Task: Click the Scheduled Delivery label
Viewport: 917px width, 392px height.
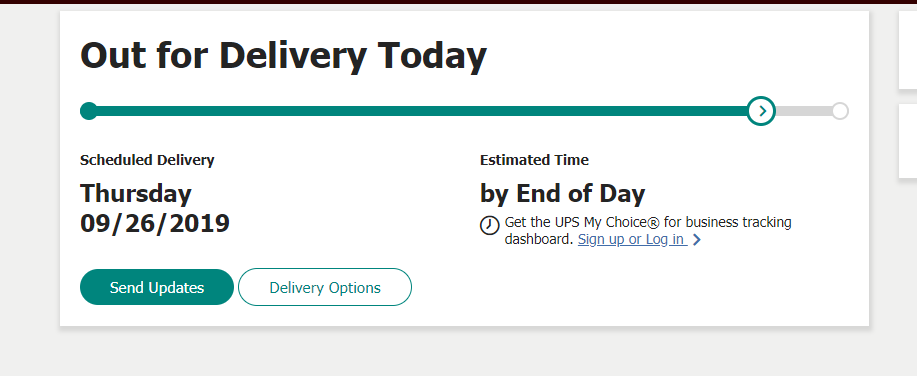Action: click(x=147, y=160)
